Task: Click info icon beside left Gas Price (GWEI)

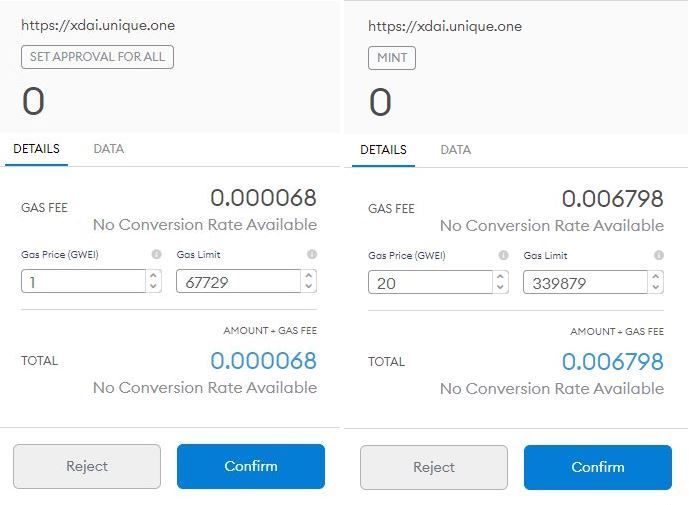Action: [x=156, y=254]
